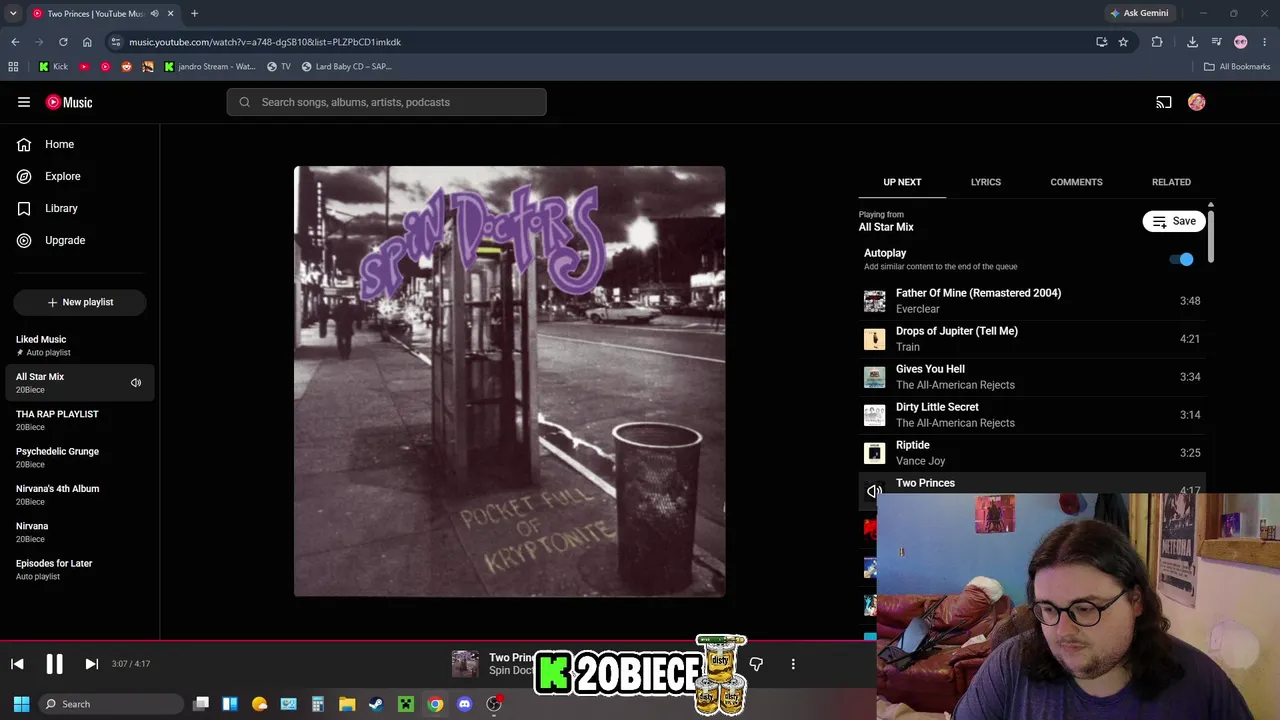
Task: Open Nirvana's 4th Album playlist
Action: [80, 494]
